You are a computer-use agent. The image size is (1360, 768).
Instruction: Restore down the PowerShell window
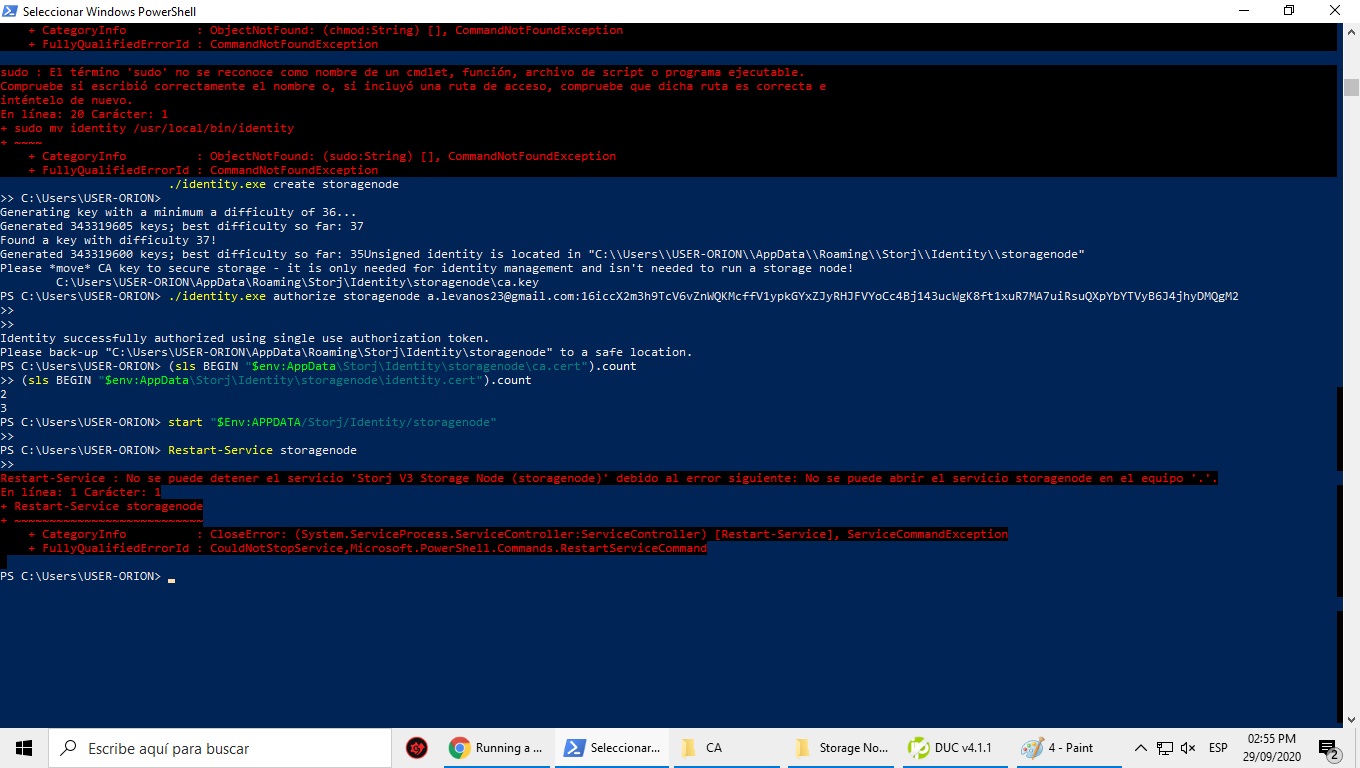tap(1289, 11)
